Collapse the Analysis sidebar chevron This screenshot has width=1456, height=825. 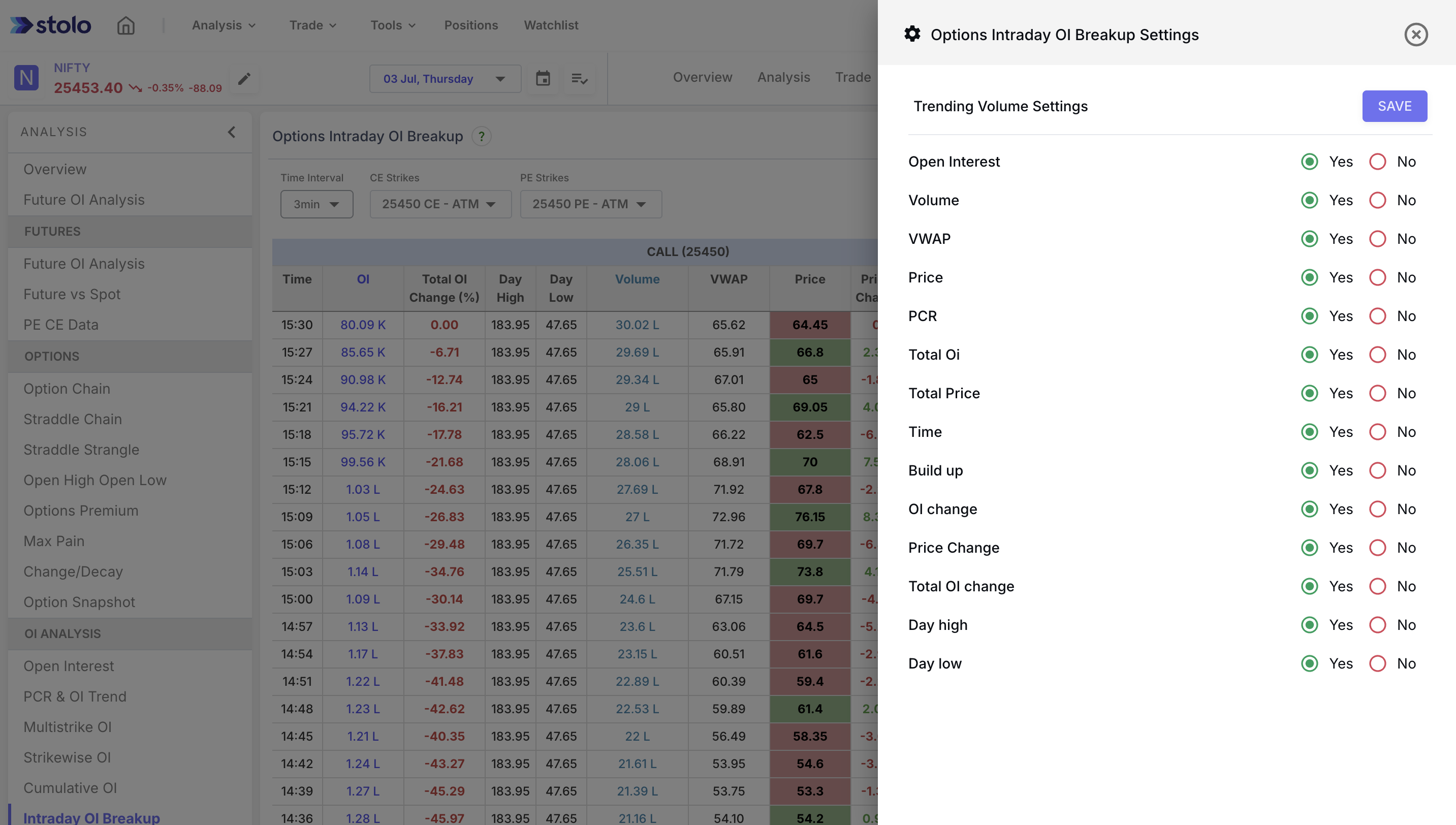point(231,132)
